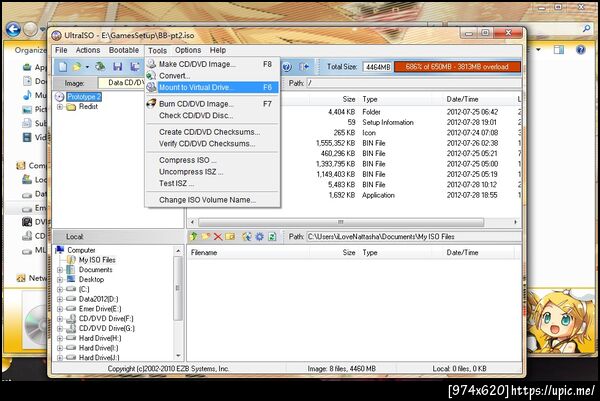Click the Local tree scroll down arrow
Image resolution: width=600 pixels, height=401 pixels.
tap(178, 356)
